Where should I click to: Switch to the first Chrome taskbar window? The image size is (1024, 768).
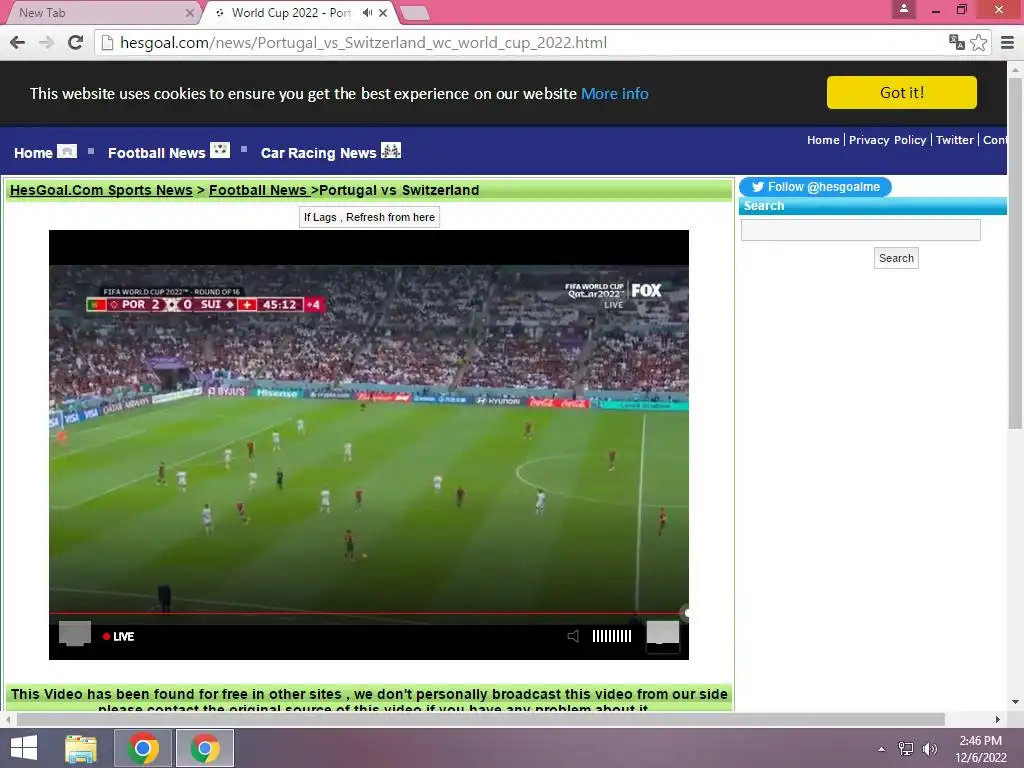[x=143, y=748]
